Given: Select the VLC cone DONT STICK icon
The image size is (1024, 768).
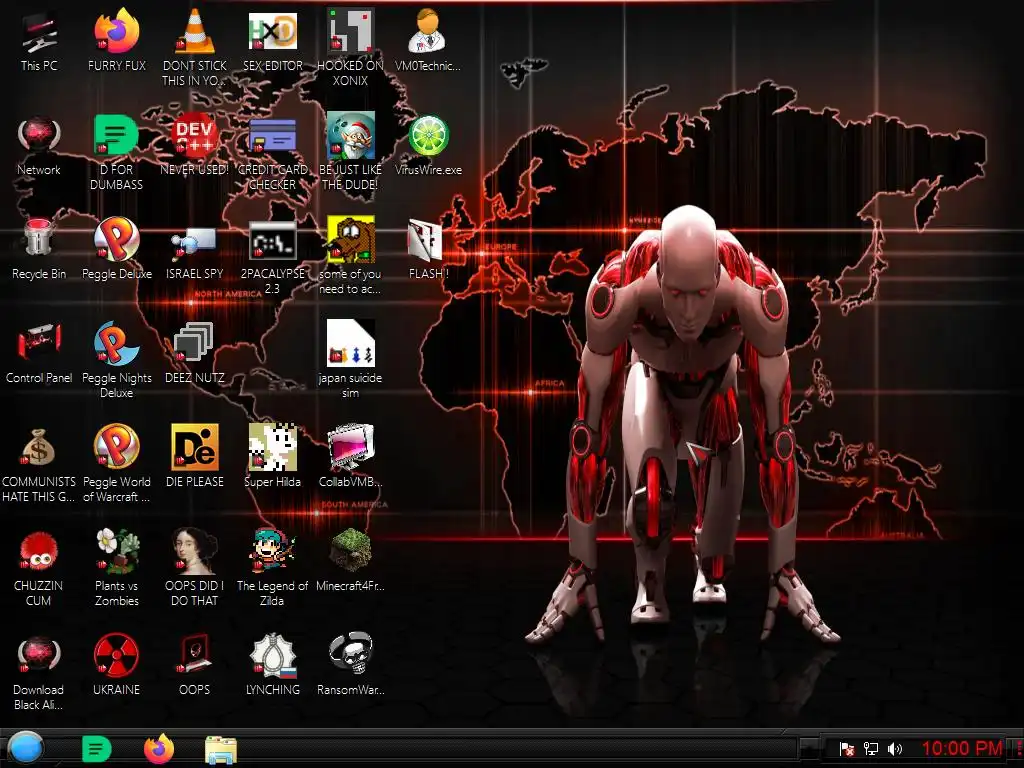Looking at the screenshot, I should 195,31.
